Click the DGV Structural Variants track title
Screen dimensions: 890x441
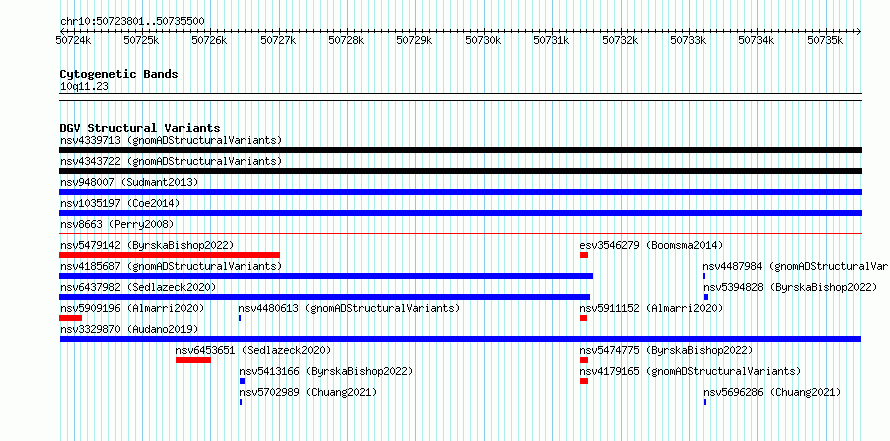coord(140,128)
